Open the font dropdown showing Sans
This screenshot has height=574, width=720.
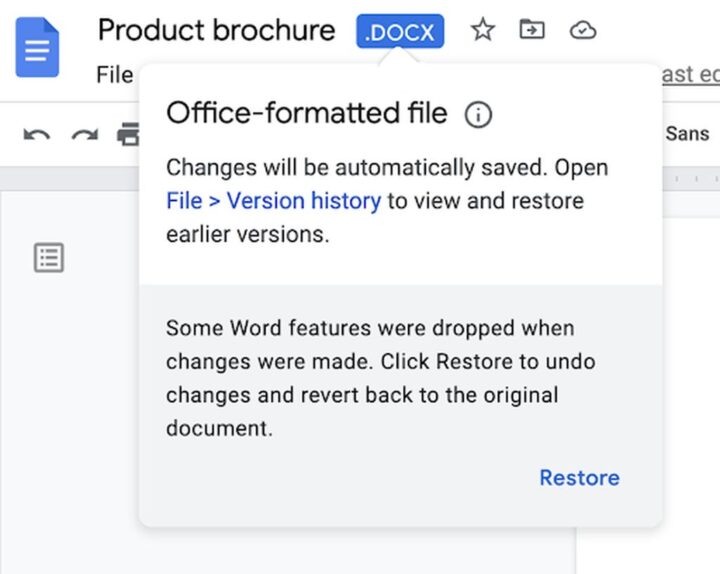coord(688,134)
